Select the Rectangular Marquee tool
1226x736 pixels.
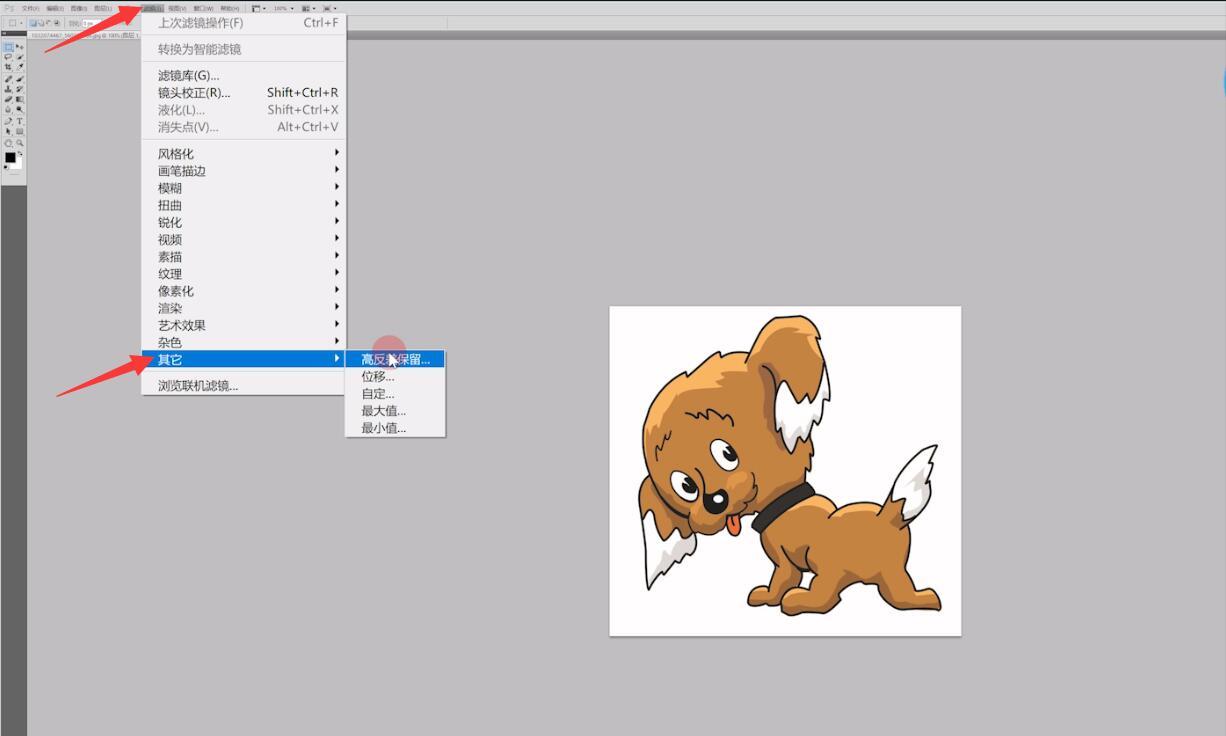click(8, 47)
